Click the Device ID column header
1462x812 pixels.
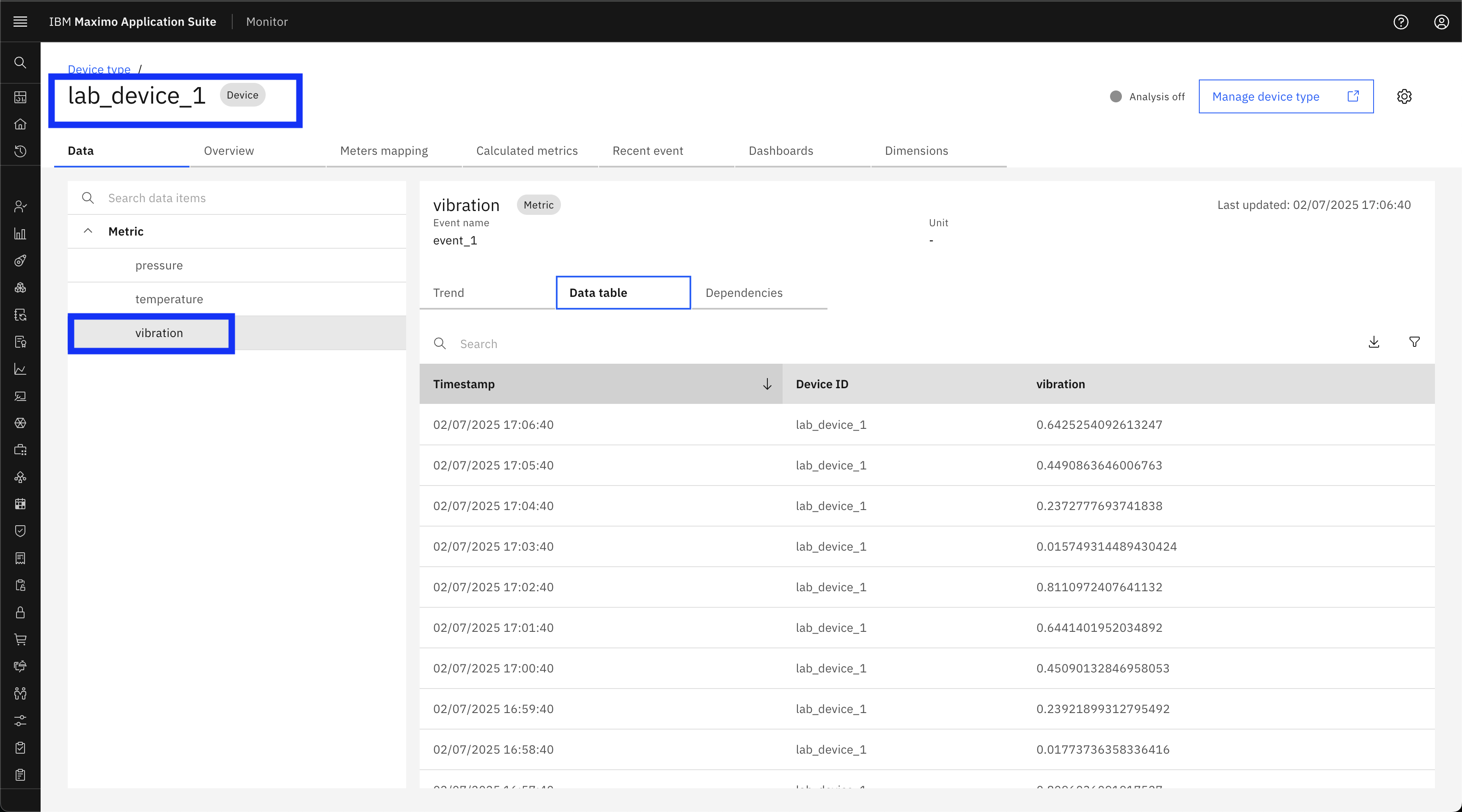902,384
